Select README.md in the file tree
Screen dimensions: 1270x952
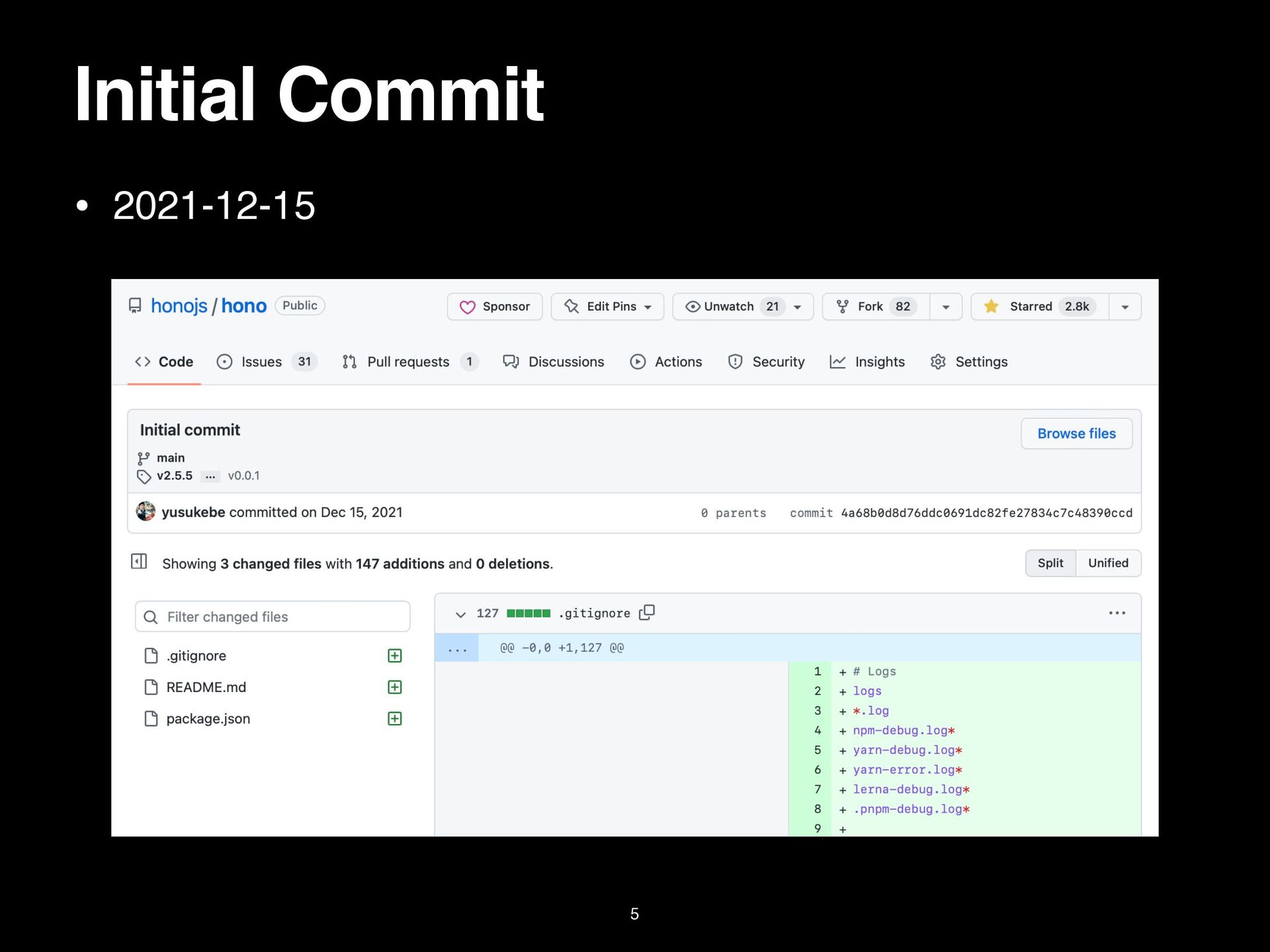coord(206,688)
